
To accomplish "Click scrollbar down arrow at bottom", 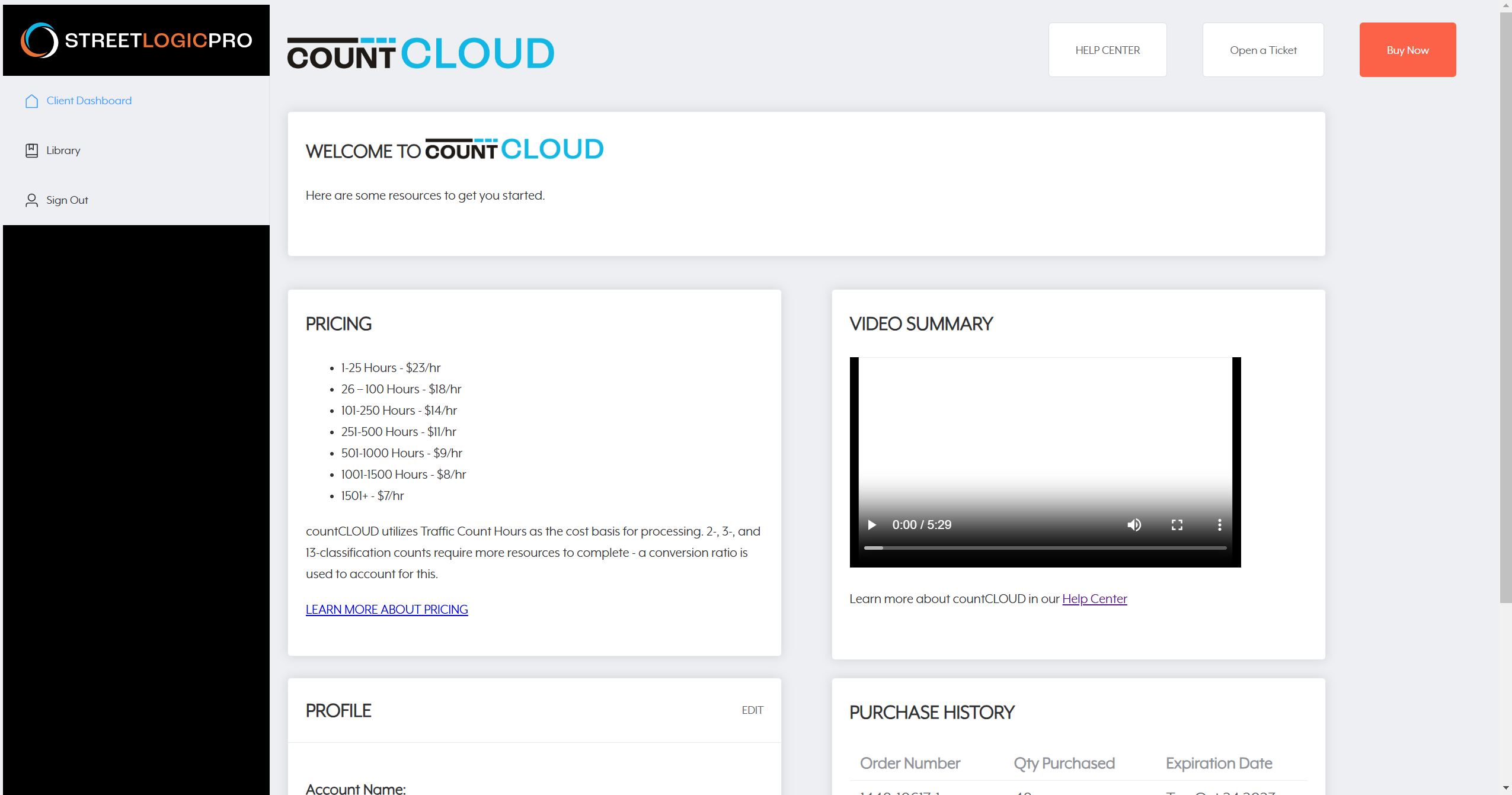I will (1505, 788).
